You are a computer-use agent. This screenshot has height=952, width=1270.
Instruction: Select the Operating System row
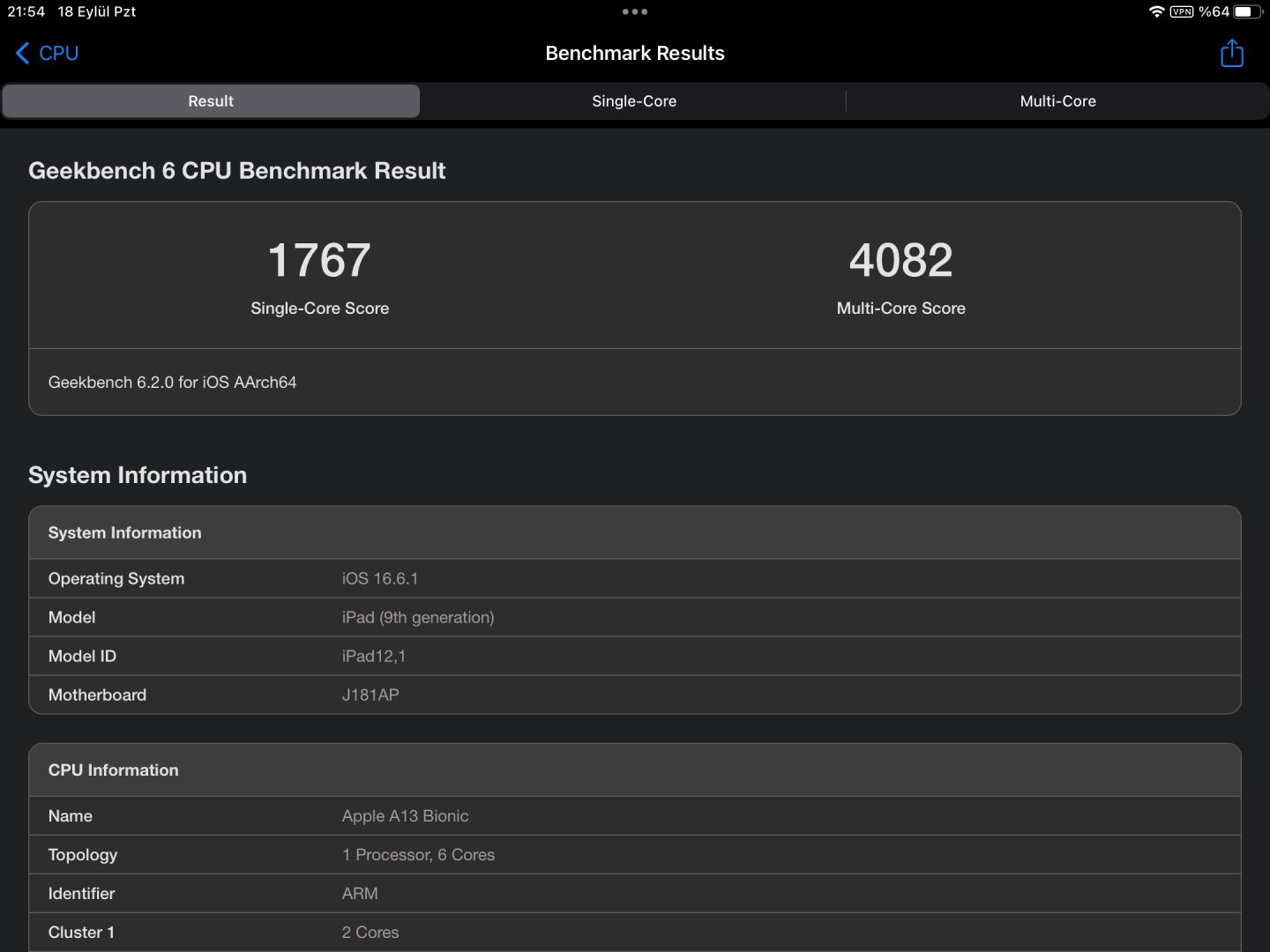635,579
